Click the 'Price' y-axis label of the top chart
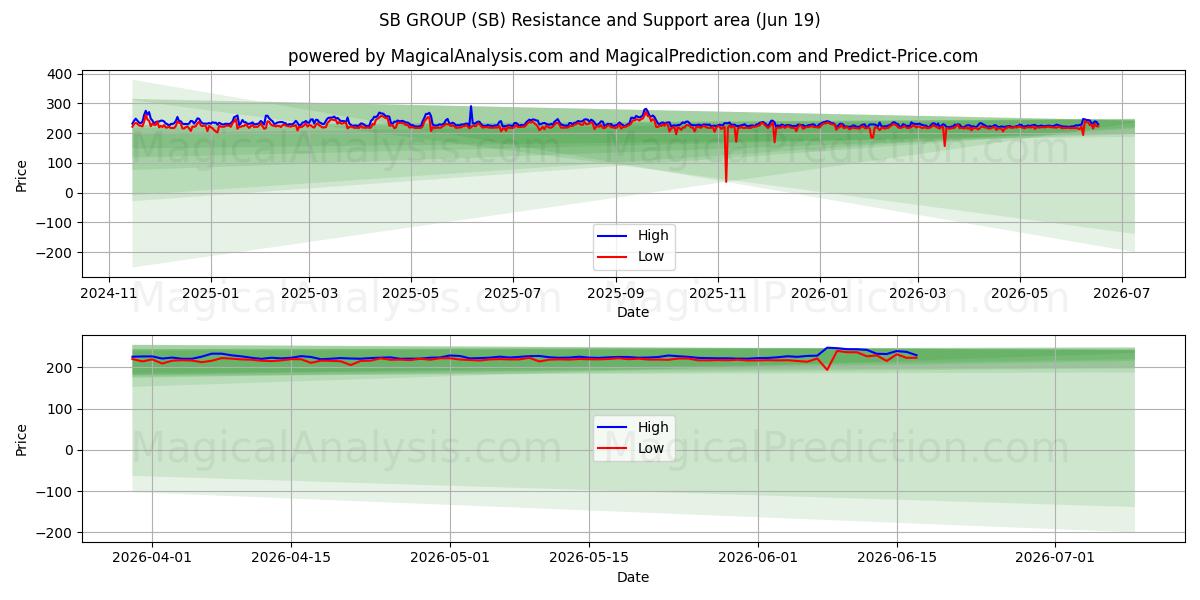The width and height of the screenshot is (1200, 600). coord(22,175)
